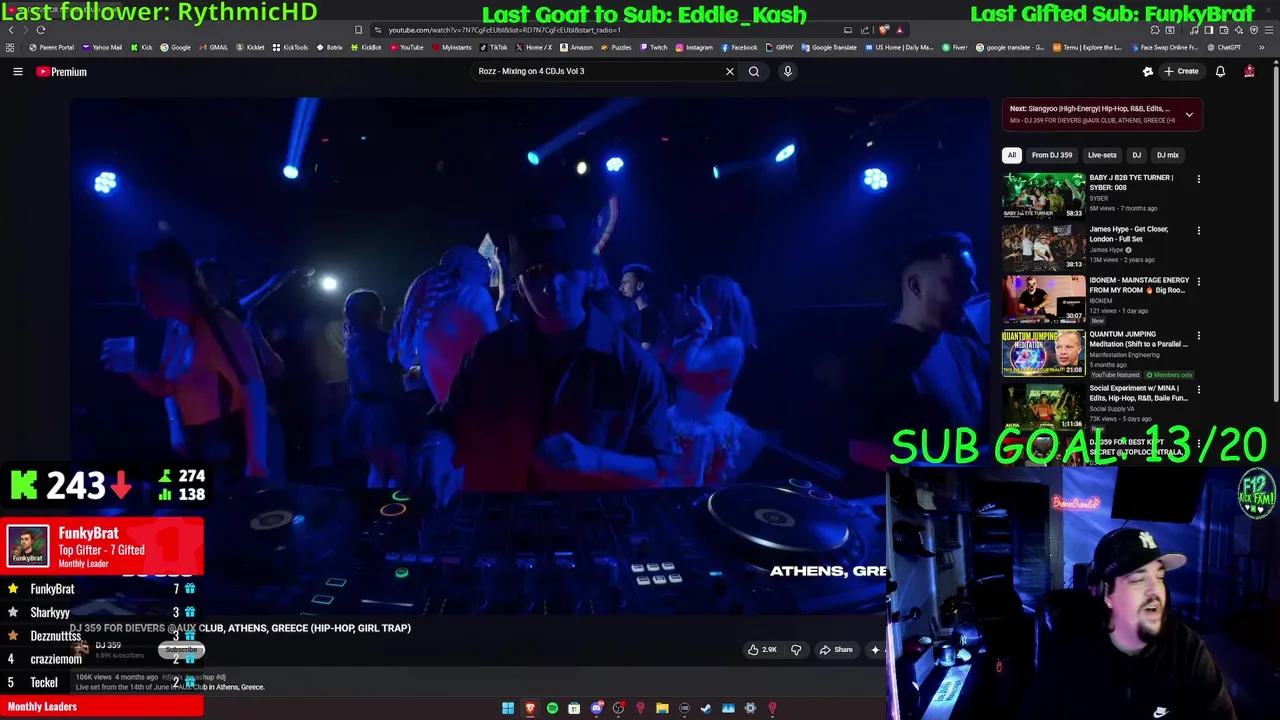Reload the page in the browser
1280x720 pixels.
point(41,30)
